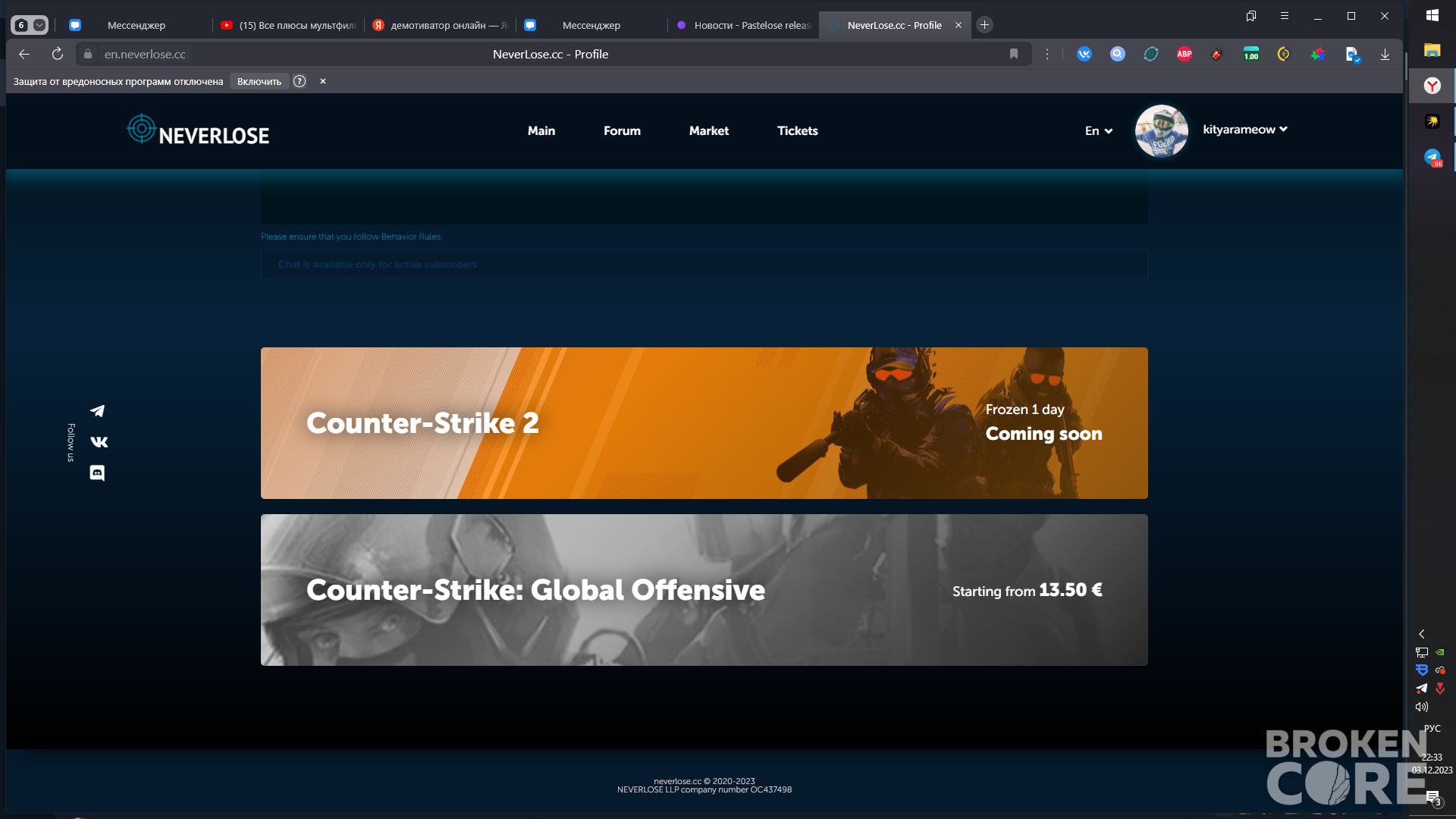Open the Counter-Strike 2 banner
The width and height of the screenshot is (1456, 819).
click(704, 423)
